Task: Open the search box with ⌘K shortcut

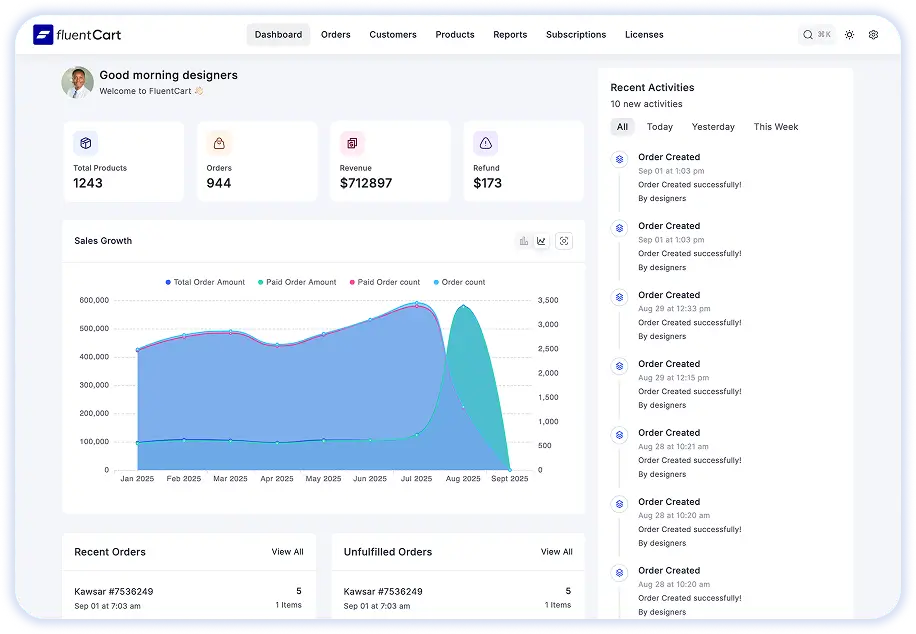Action: (x=817, y=35)
